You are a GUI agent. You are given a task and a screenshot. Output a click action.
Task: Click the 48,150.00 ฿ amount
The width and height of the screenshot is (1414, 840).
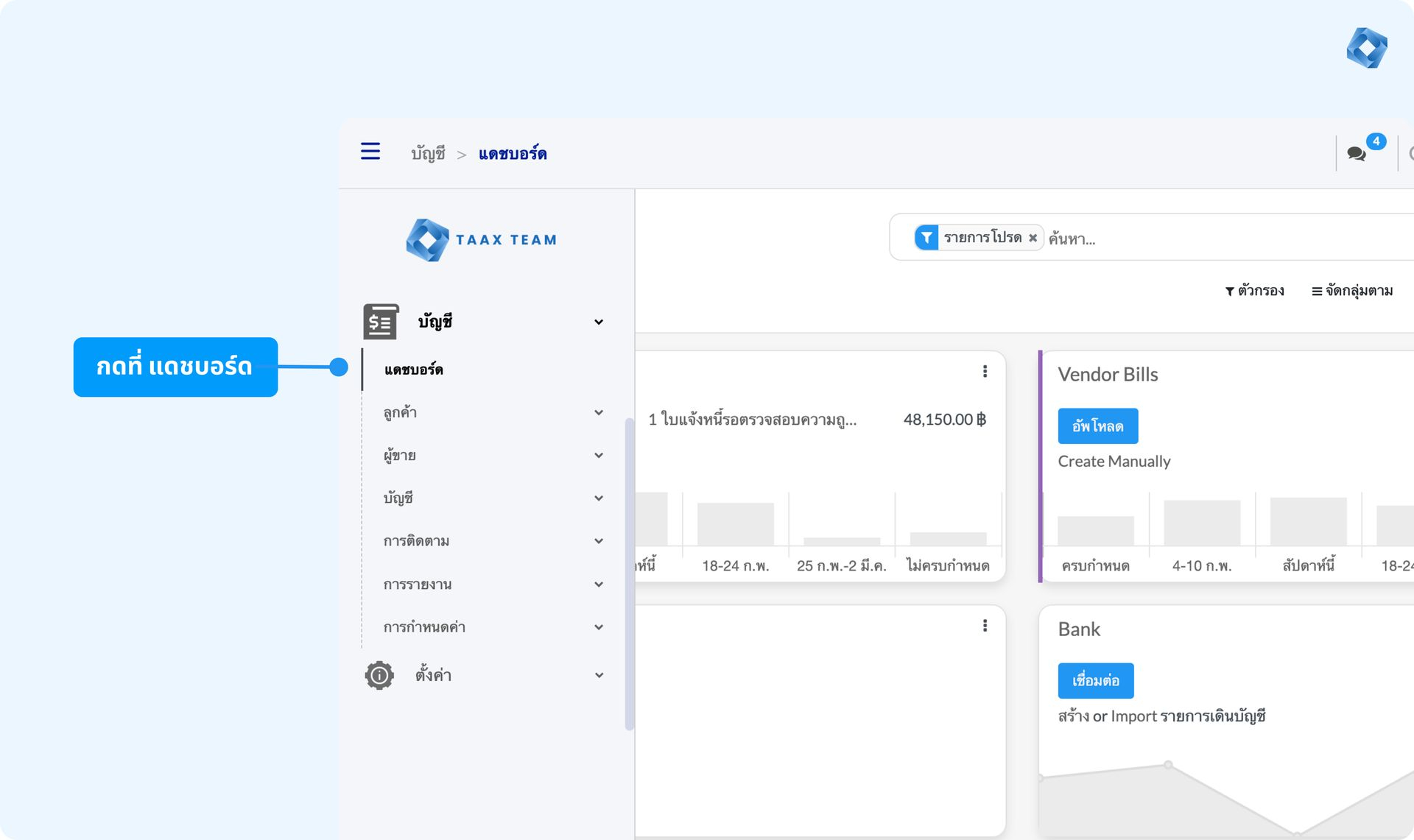tap(945, 420)
